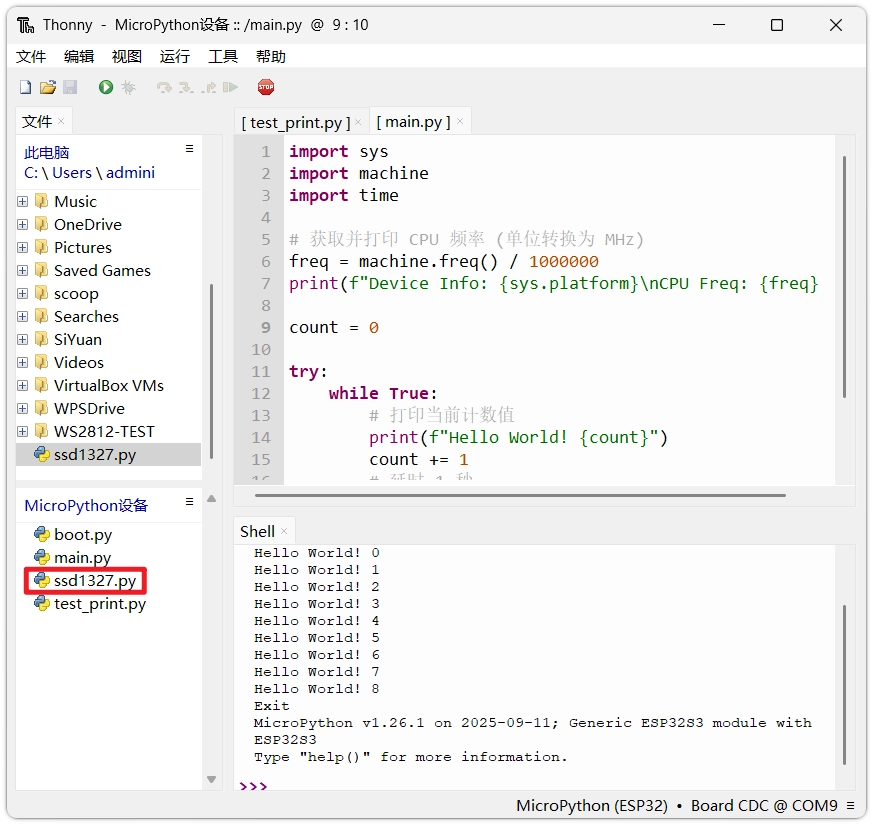Select boot.py on the MicroPython device
This screenshot has height=825, width=873.
click(x=82, y=534)
